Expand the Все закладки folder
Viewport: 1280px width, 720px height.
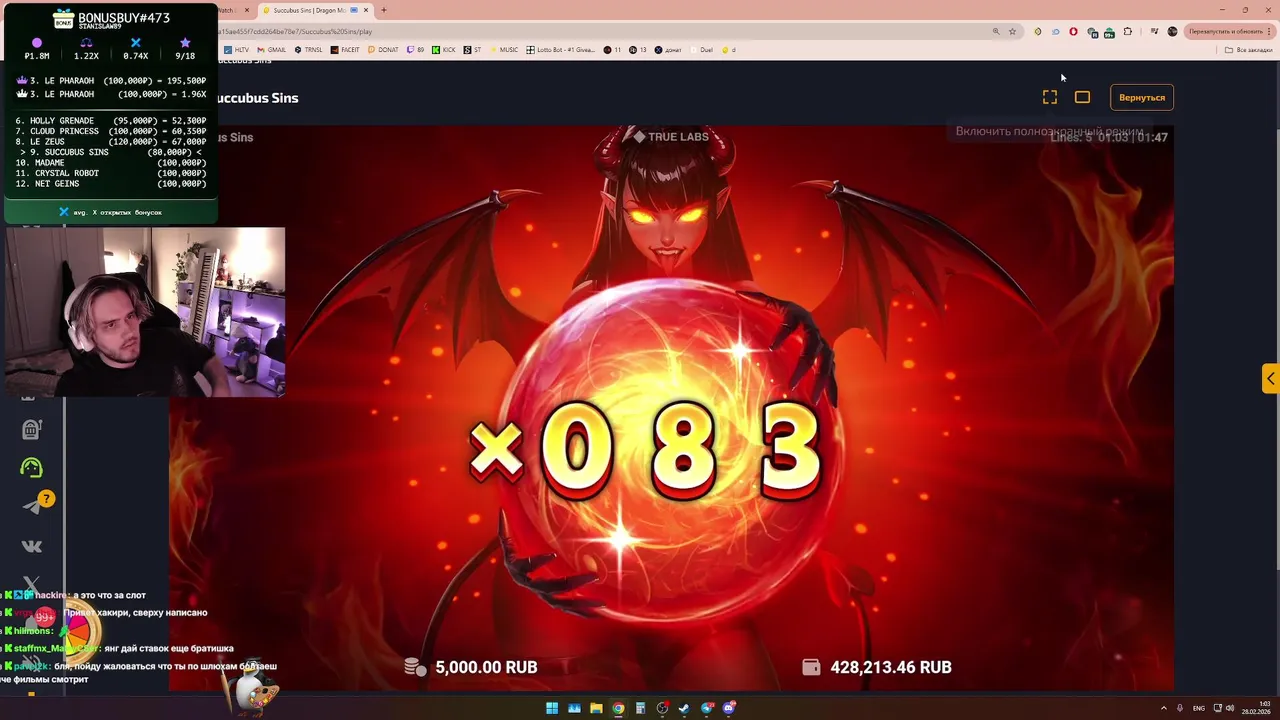(x=1247, y=50)
